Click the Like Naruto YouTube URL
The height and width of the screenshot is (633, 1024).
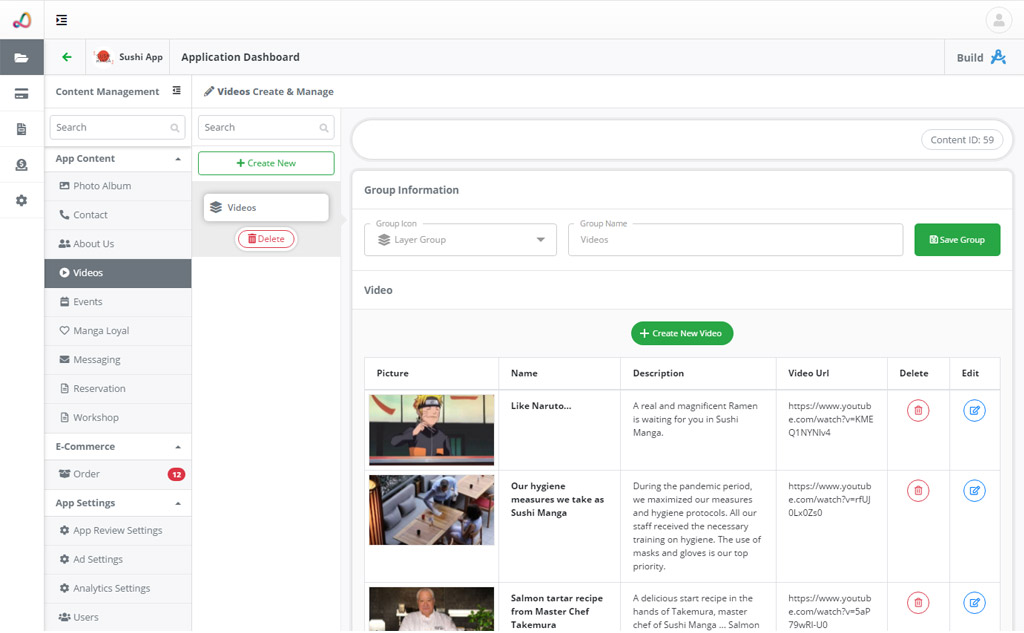tap(830, 419)
